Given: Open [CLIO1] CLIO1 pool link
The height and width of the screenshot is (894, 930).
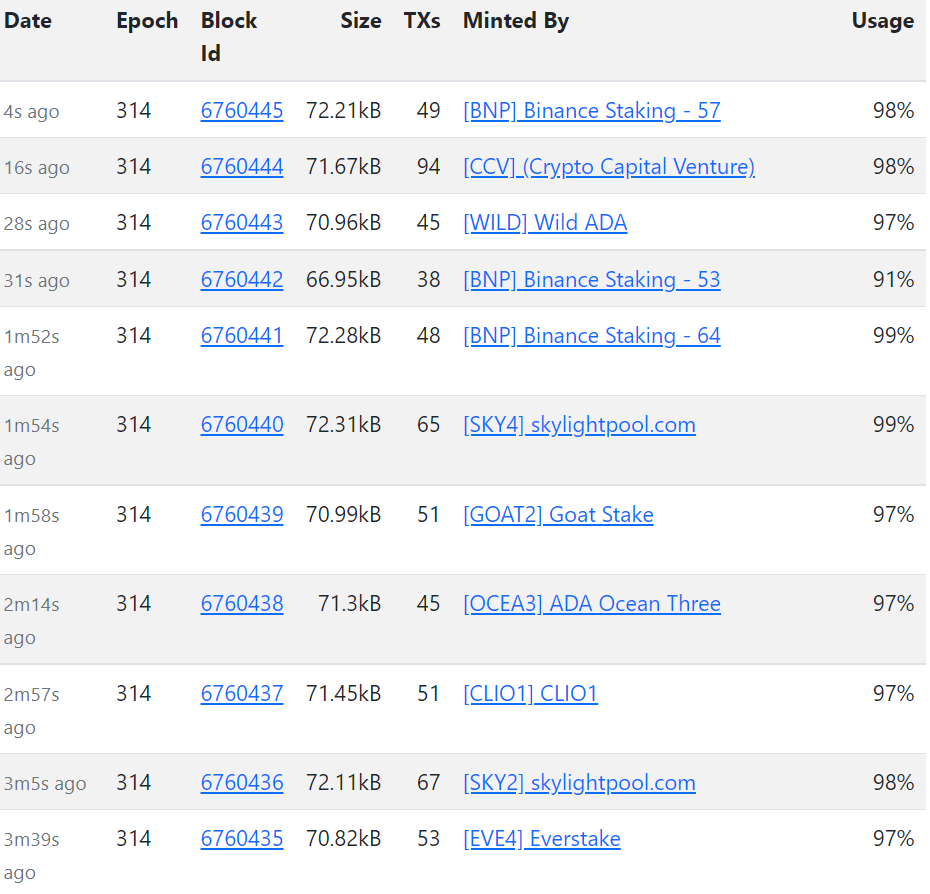Looking at the screenshot, I should (530, 693).
